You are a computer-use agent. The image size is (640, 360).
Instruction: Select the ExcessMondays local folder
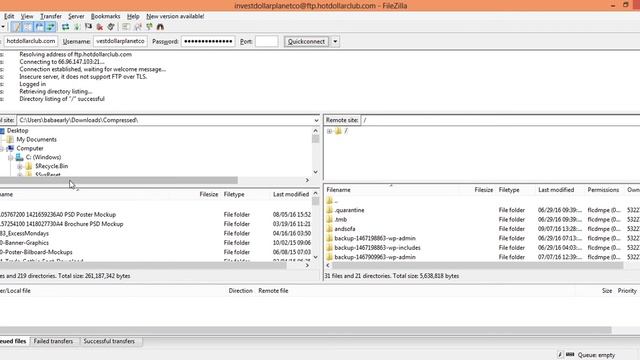(24, 233)
